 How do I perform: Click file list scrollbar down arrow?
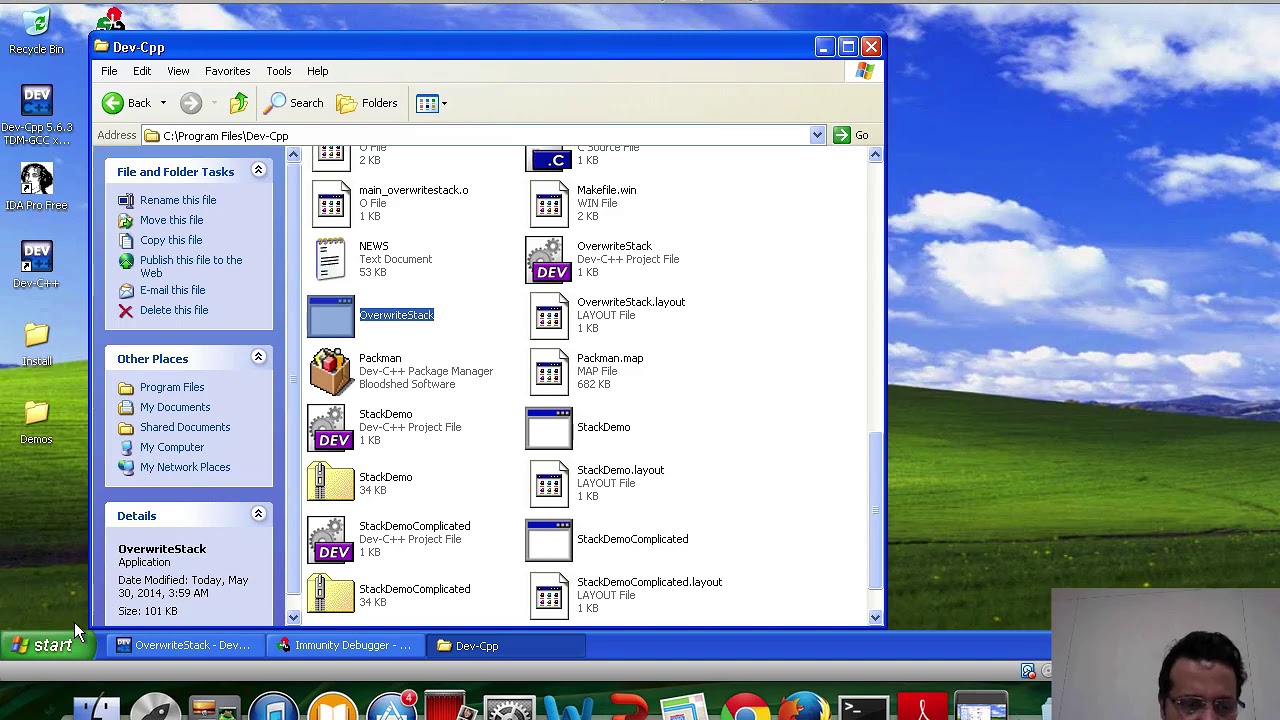(875, 617)
